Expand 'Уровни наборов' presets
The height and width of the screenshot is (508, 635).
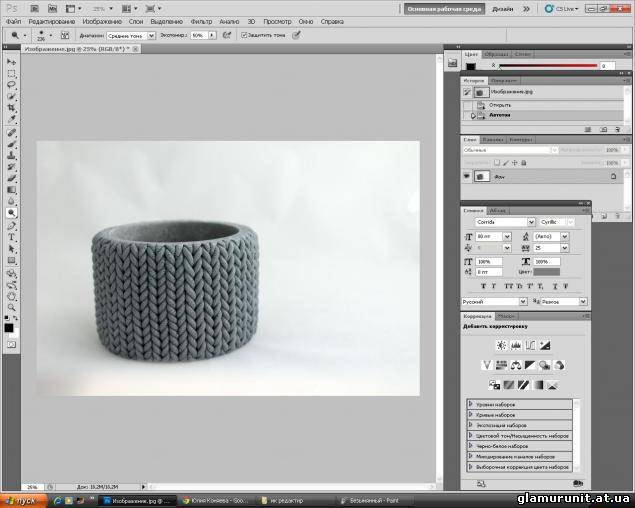pos(471,404)
